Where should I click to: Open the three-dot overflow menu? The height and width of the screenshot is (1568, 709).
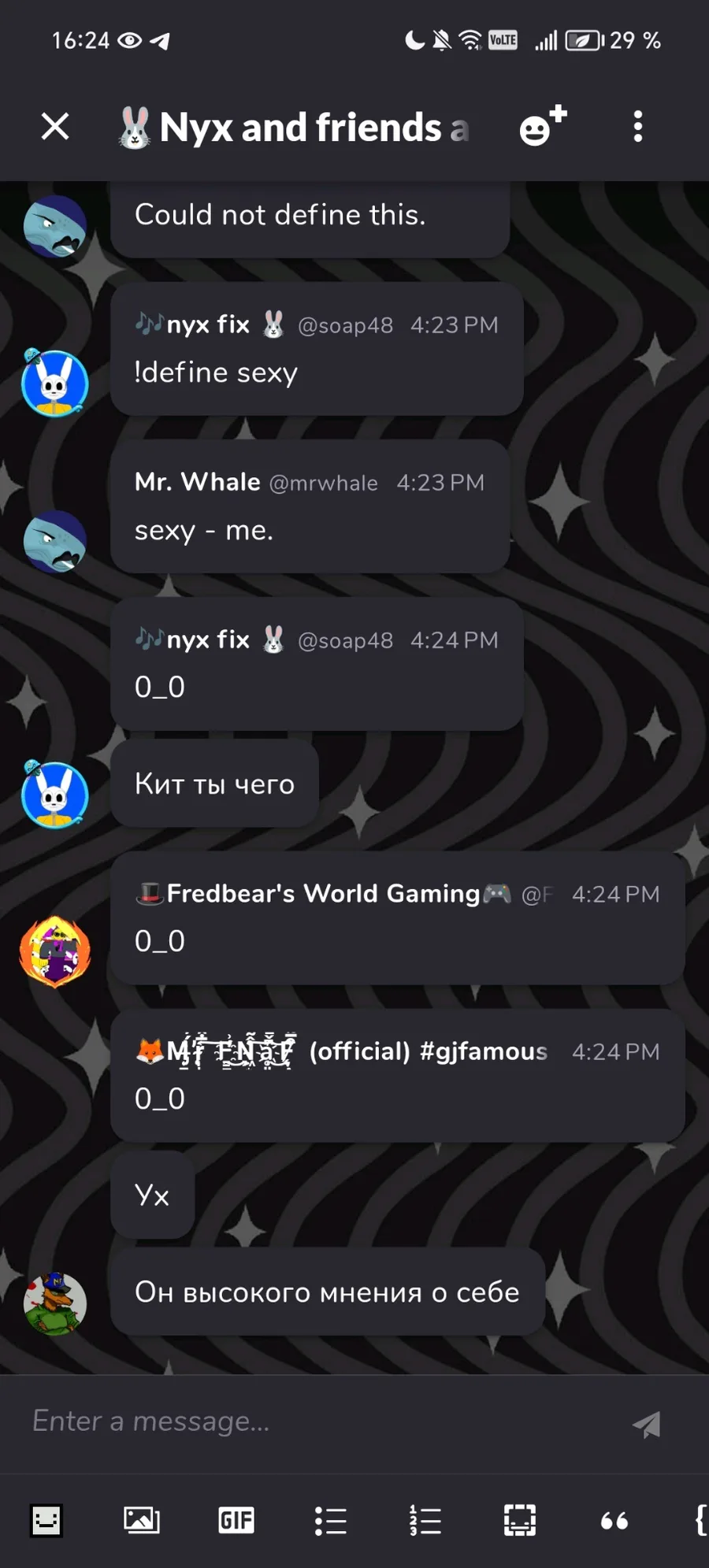point(638,126)
